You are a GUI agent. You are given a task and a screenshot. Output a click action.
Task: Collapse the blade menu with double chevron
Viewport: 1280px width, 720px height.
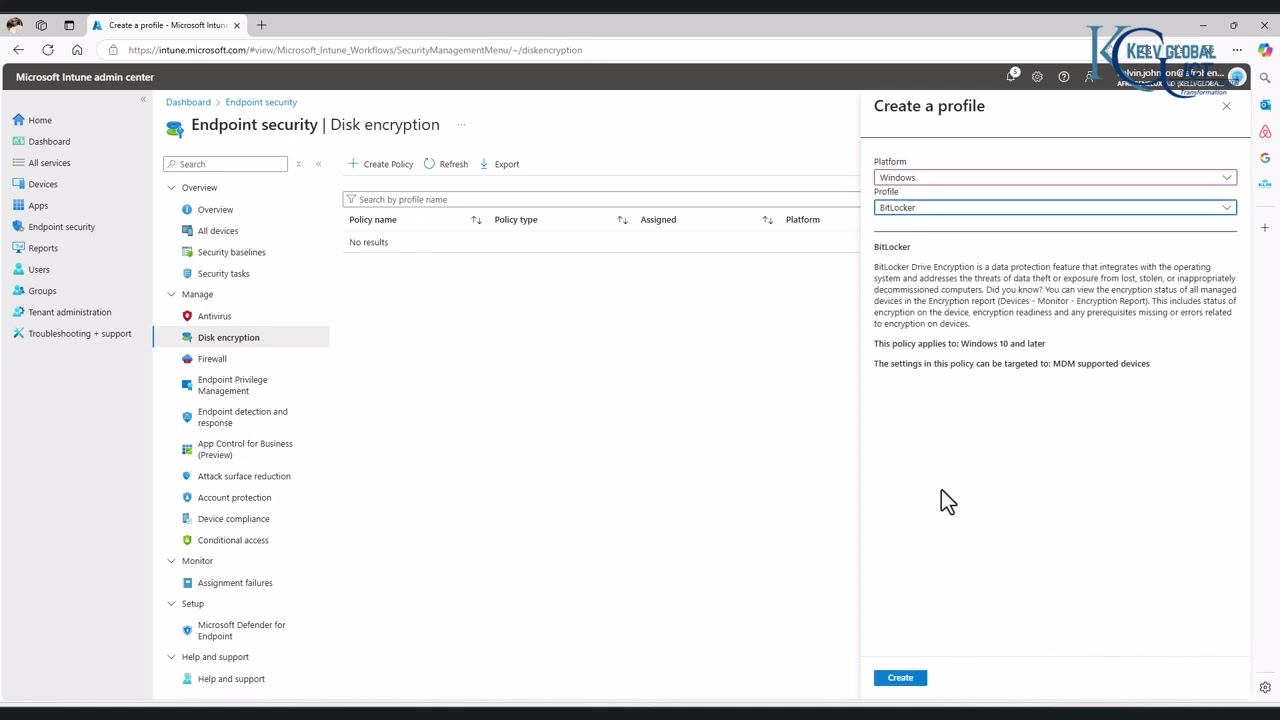[319, 164]
